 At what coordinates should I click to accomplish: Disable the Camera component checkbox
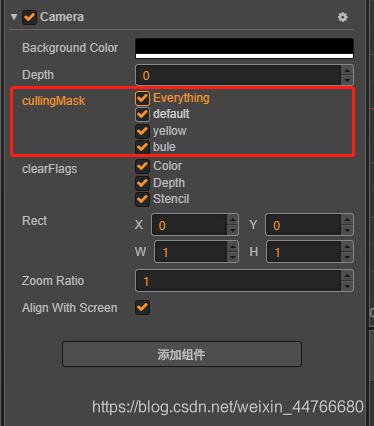[29, 17]
